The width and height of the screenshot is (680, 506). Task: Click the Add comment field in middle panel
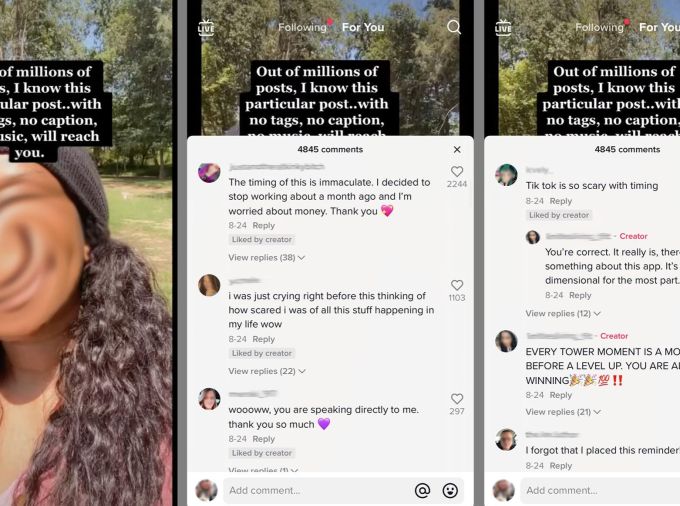tap(318, 490)
